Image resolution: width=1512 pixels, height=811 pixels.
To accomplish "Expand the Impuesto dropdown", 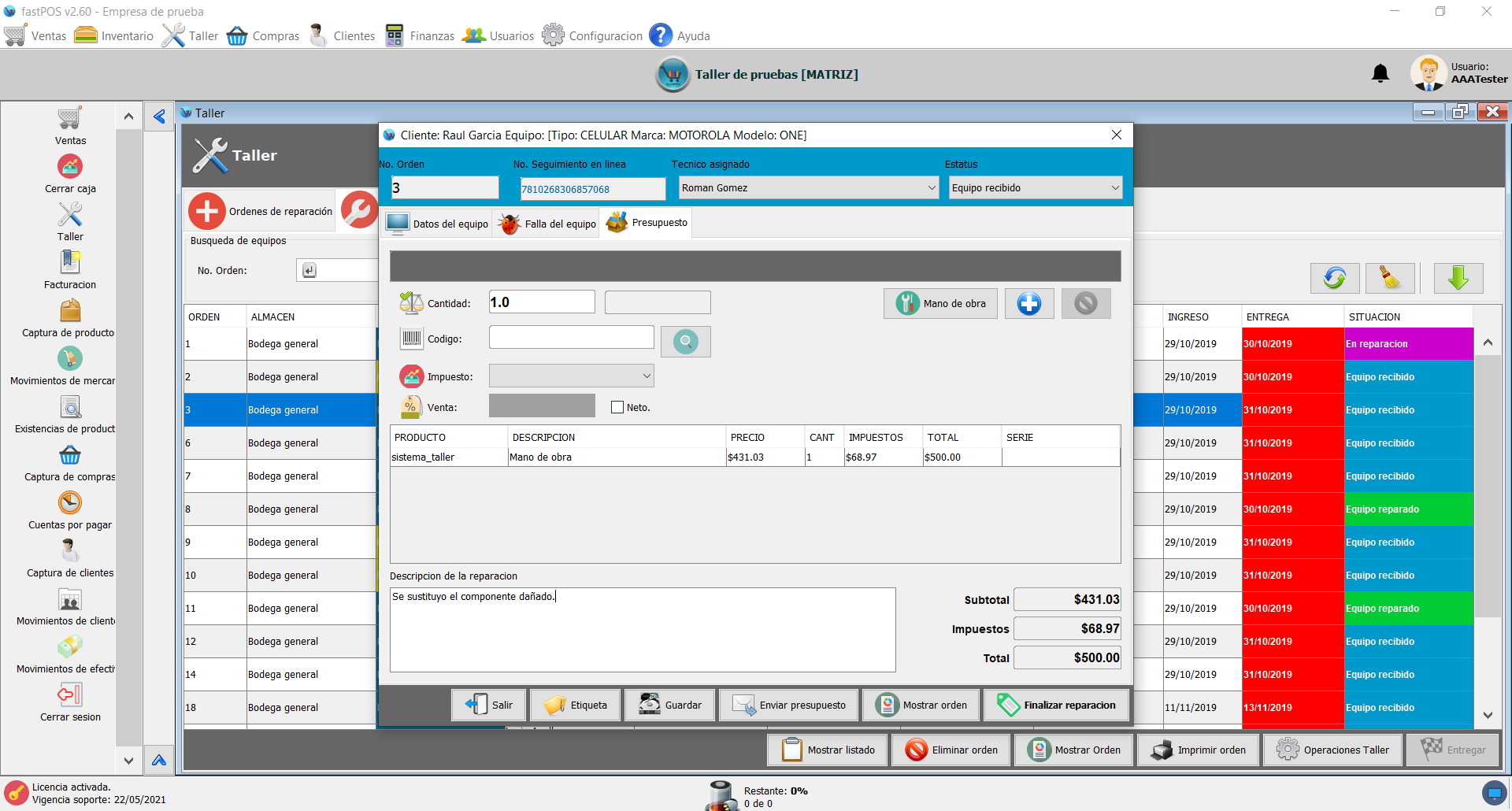I will point(647,376).
